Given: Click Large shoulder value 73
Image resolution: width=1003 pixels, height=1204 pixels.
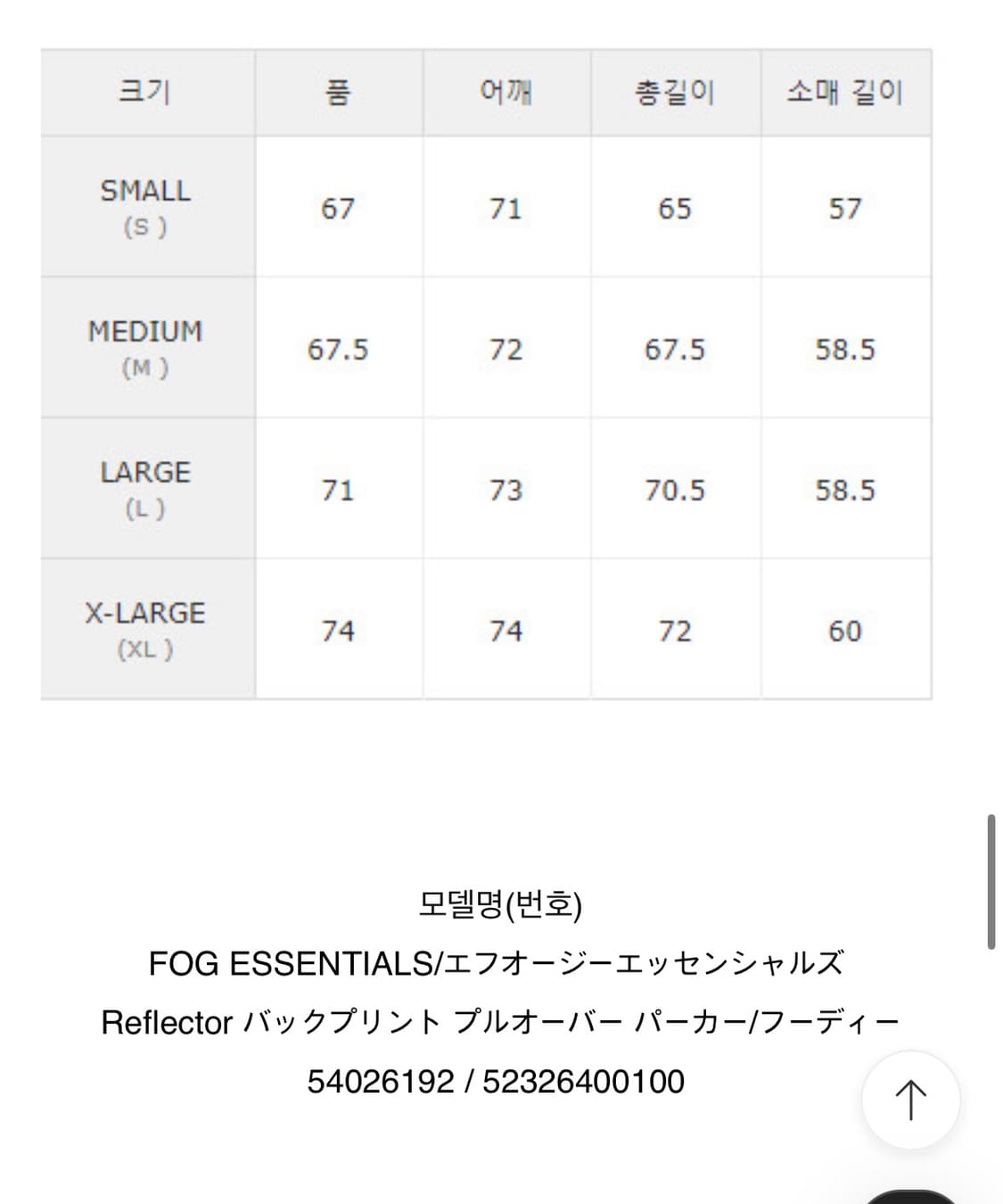Looking at the screenshot, I should [506, 491].
